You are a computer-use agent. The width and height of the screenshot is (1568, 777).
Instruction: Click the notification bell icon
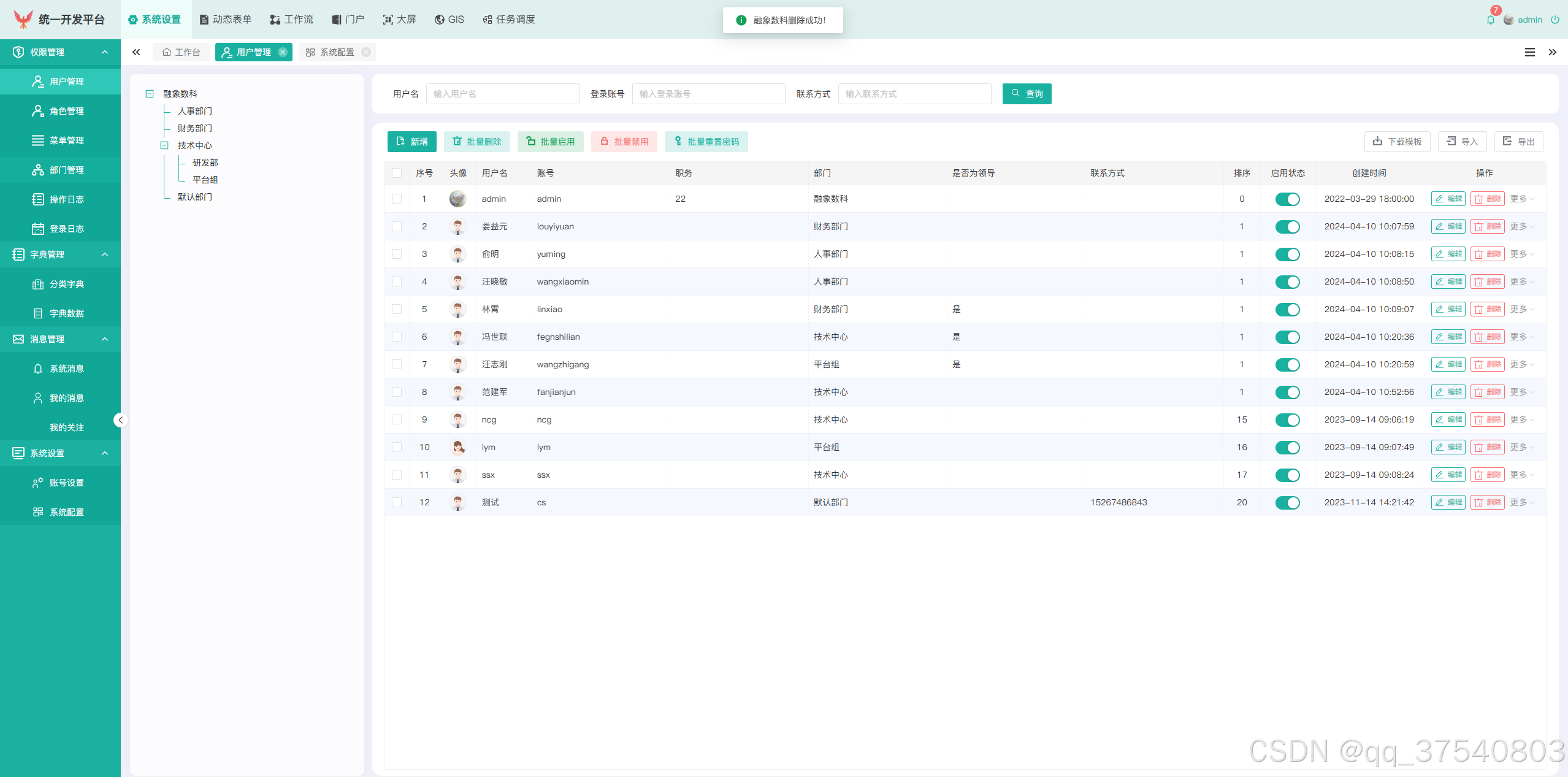[1490, 20]
